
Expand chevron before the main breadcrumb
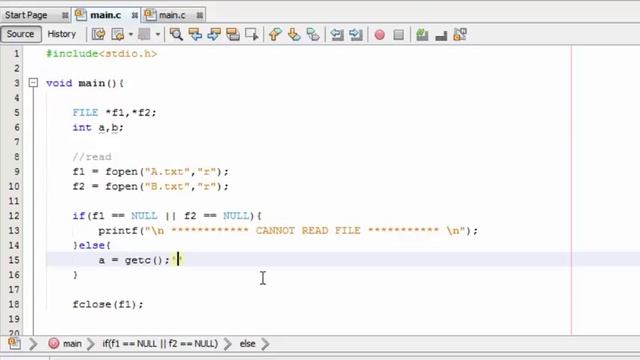point(33,344)
